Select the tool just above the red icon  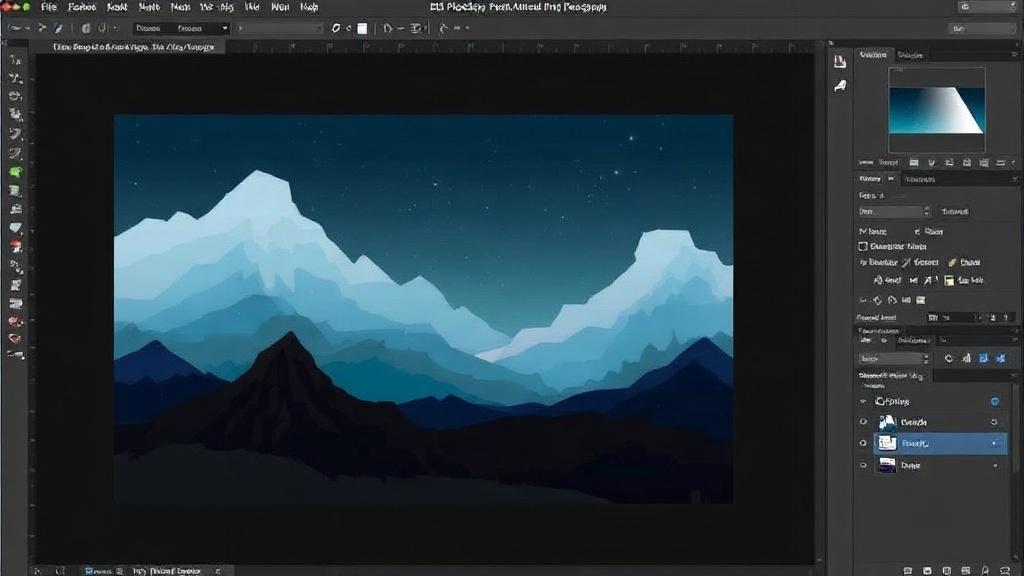(x=16, y=228)
